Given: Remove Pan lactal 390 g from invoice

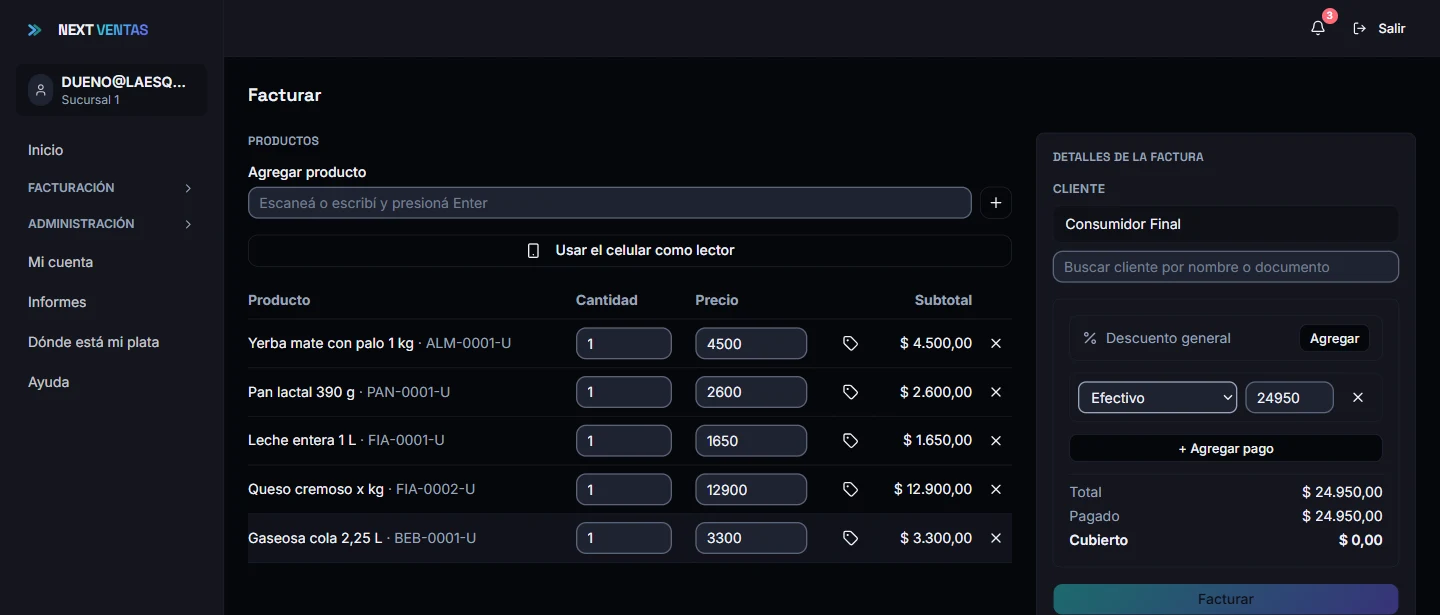Looking at the screenshot, I should [996, 392].
